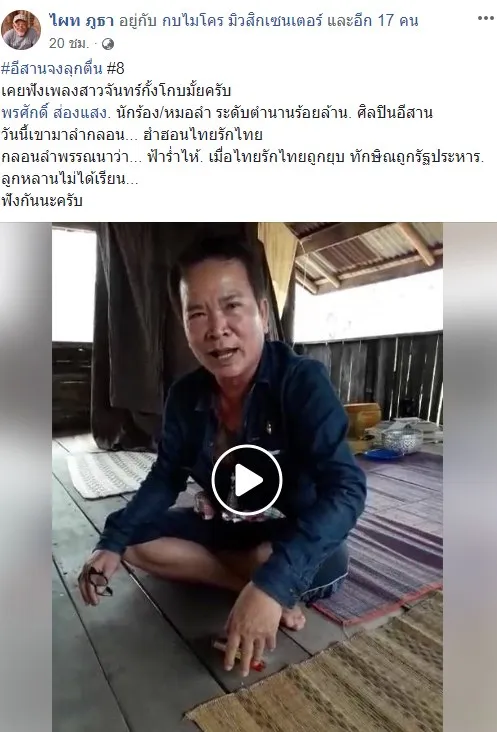Image resolution: width=497 pixels, height=732 pixels.
Task: Click caption line starting กลอนลำพรรณนาว่า
Action: click(243, 157)
